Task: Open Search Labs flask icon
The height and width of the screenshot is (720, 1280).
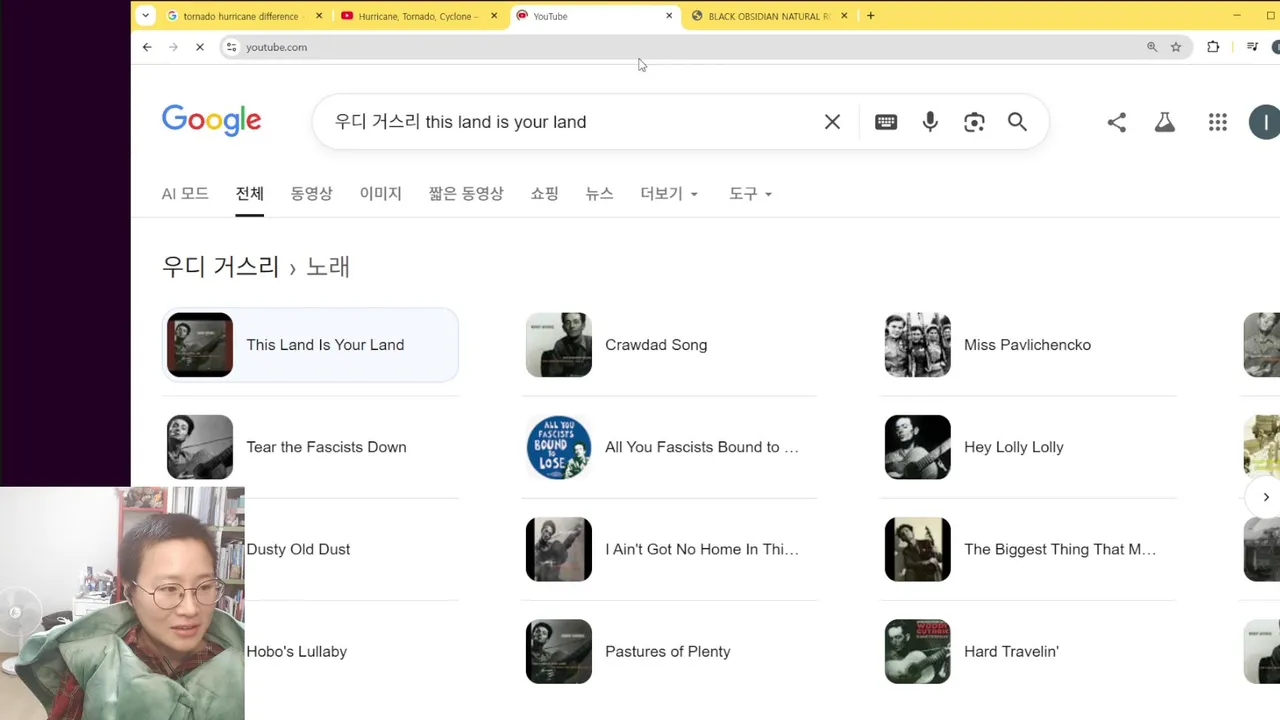Action: 1165,122
